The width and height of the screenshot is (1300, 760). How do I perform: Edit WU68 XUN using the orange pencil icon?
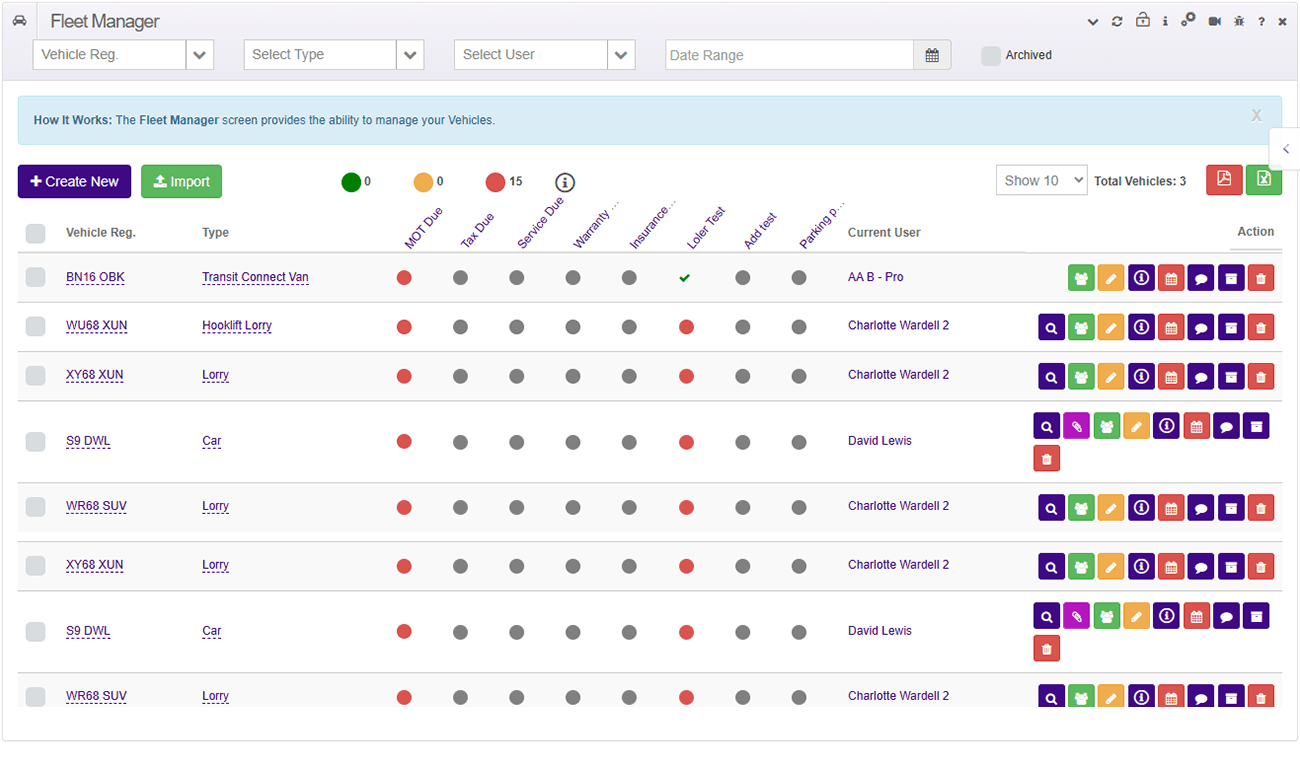pos(1111,327)
